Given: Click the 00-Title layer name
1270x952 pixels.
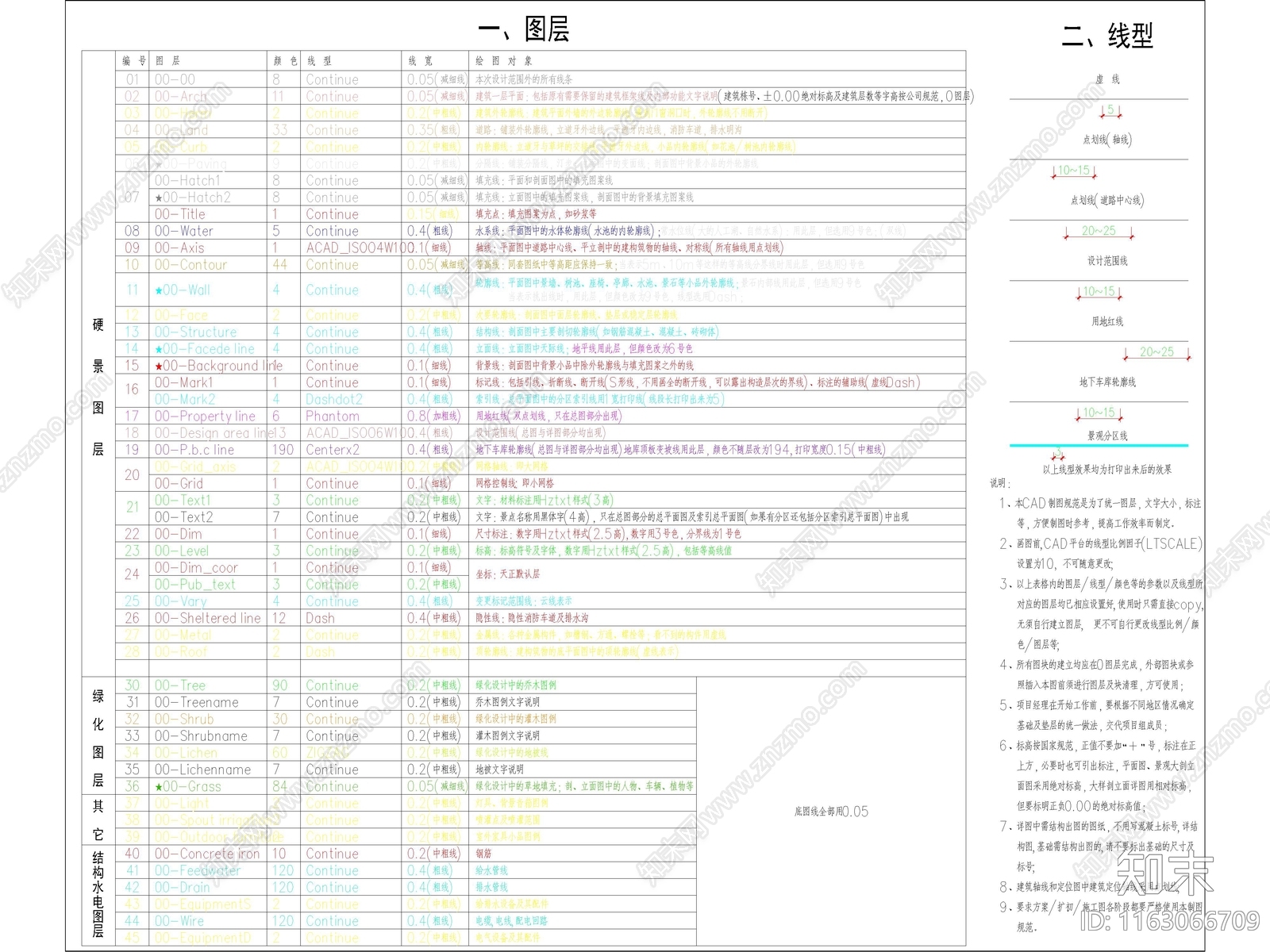Looking at the screenshot, I should click(x=180, y=213).
